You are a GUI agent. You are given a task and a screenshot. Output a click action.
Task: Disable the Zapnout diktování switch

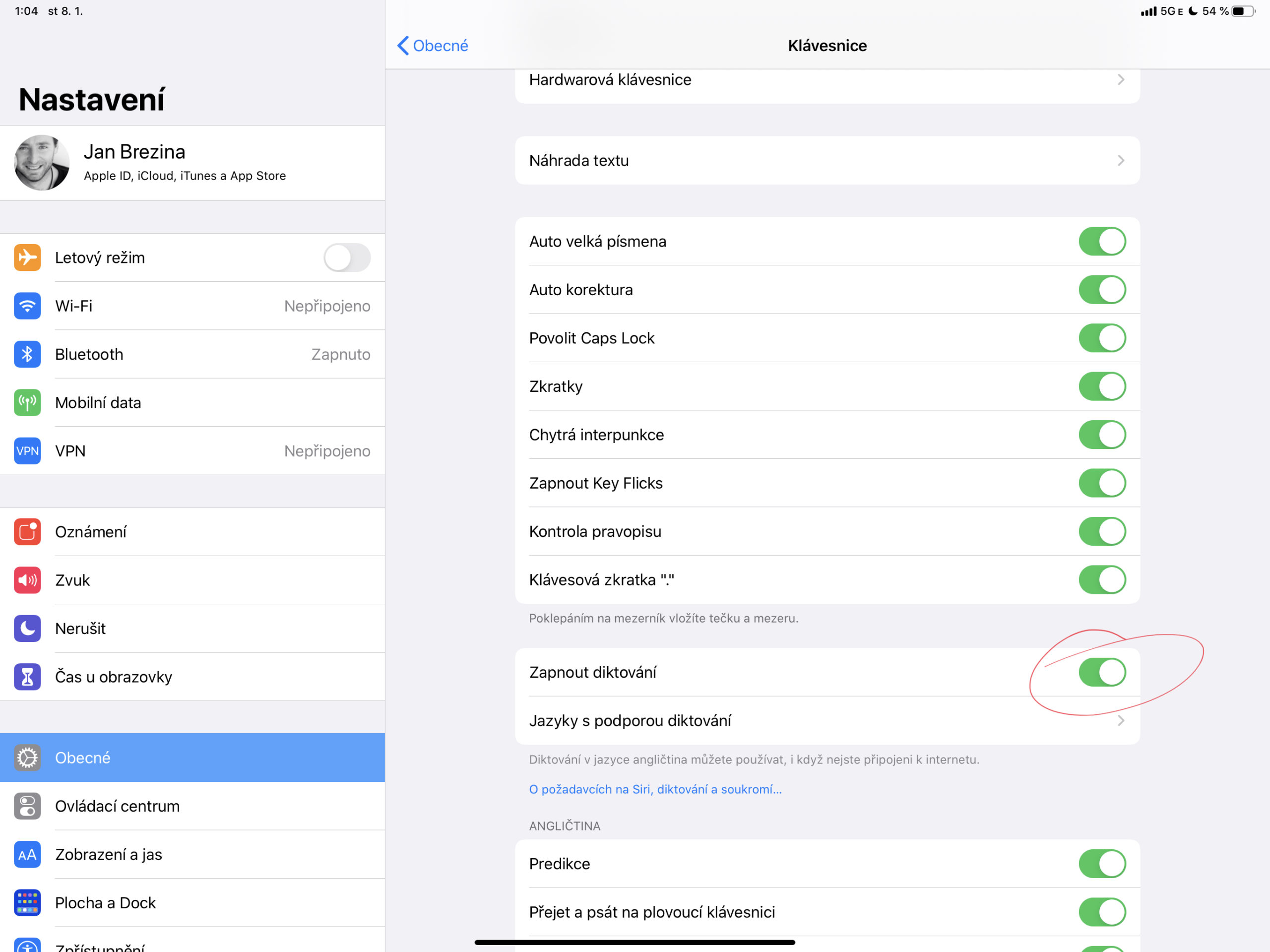tap(1102, 672)
